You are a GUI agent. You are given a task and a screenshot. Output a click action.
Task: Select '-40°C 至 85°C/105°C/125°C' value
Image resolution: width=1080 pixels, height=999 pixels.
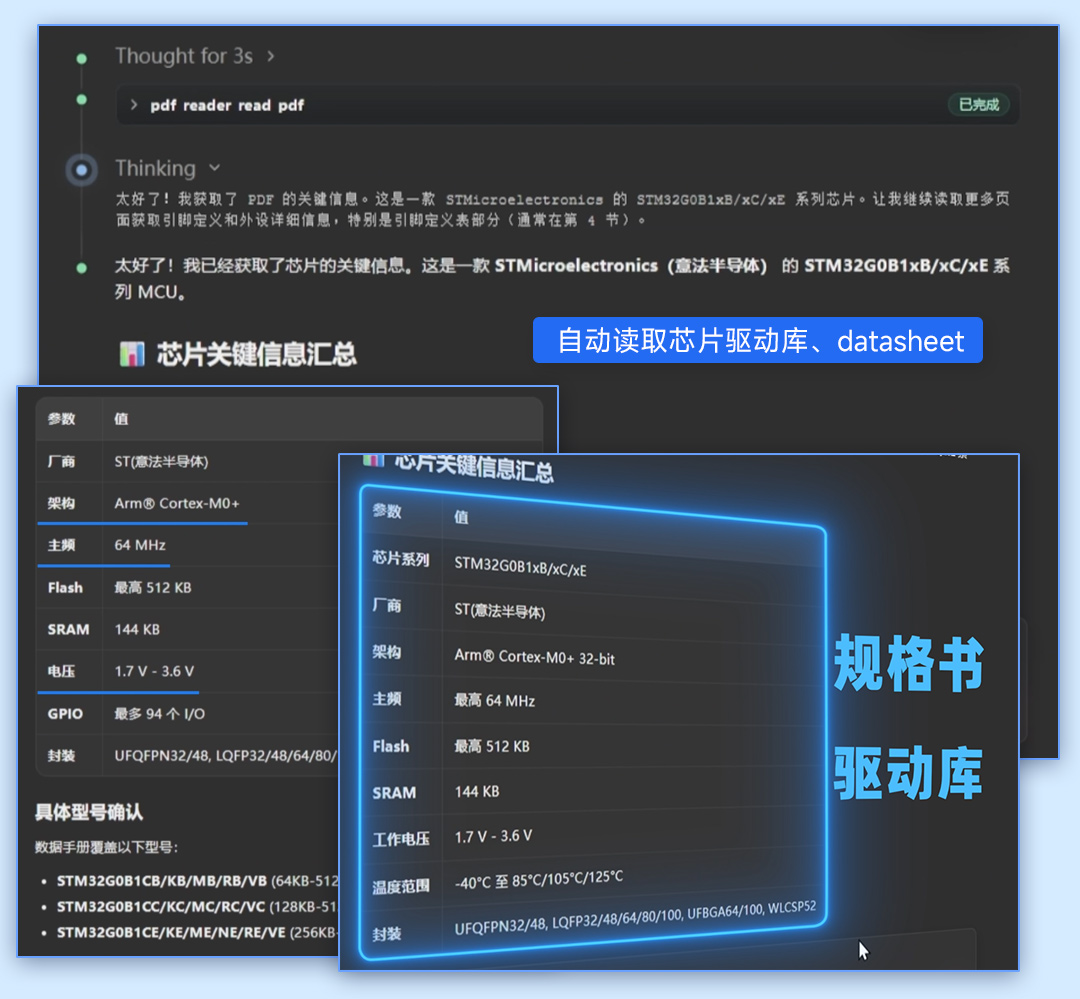pos(539,880)
